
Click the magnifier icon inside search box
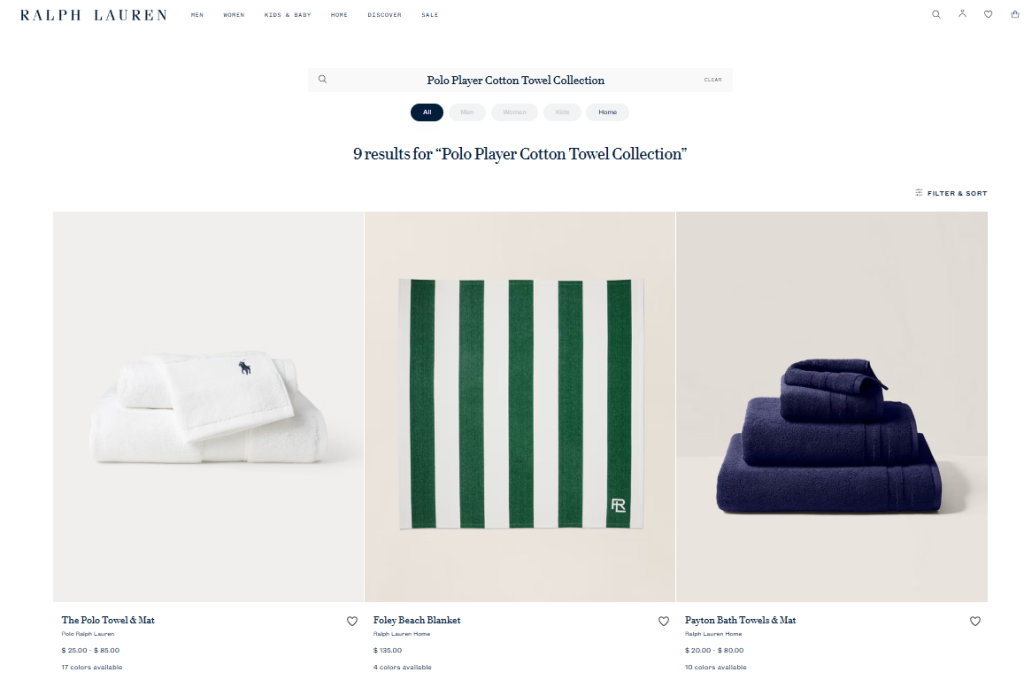pos(323,79)
